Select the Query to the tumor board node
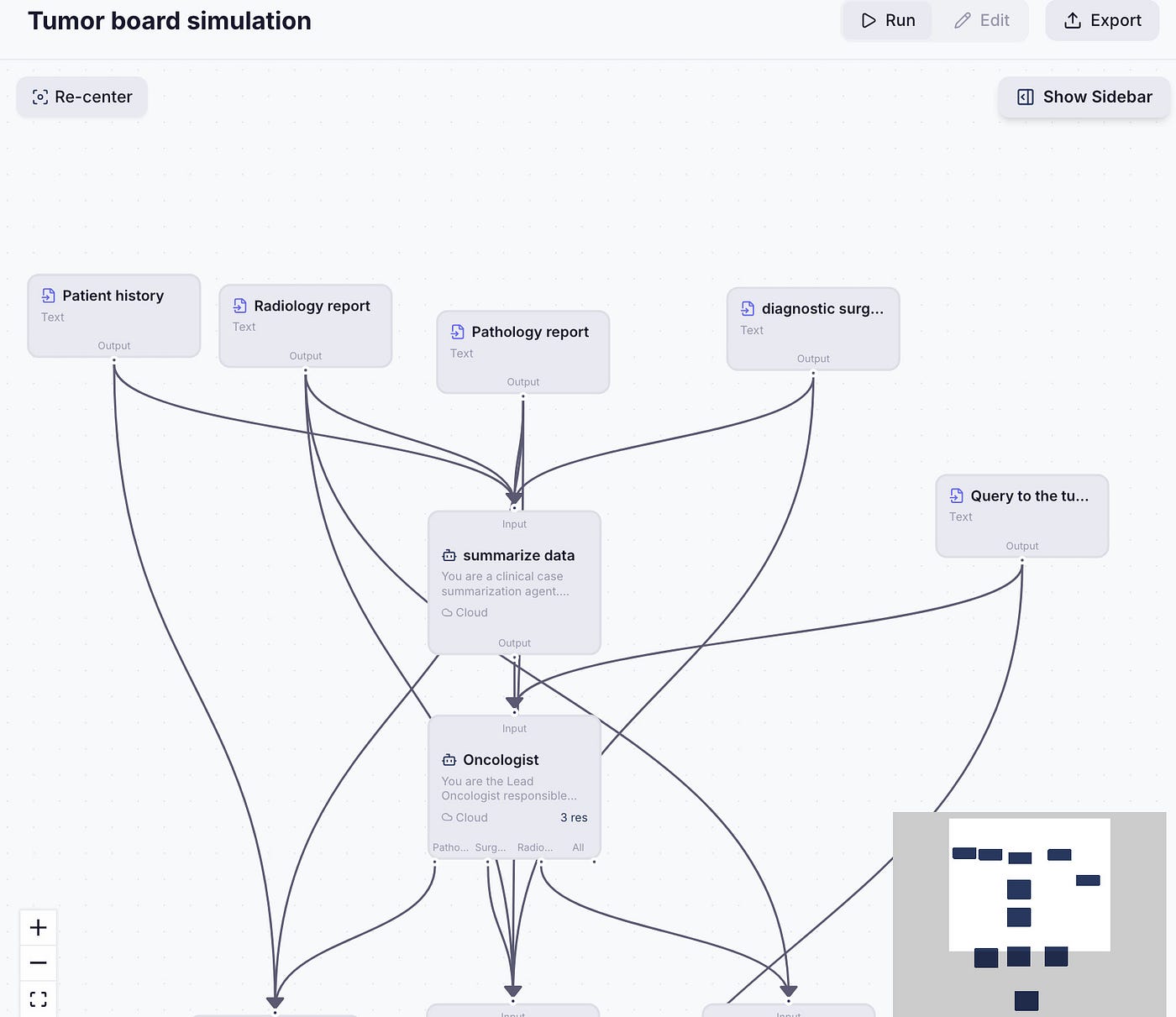The image size is (1176, 1017). pos(1022,516)
